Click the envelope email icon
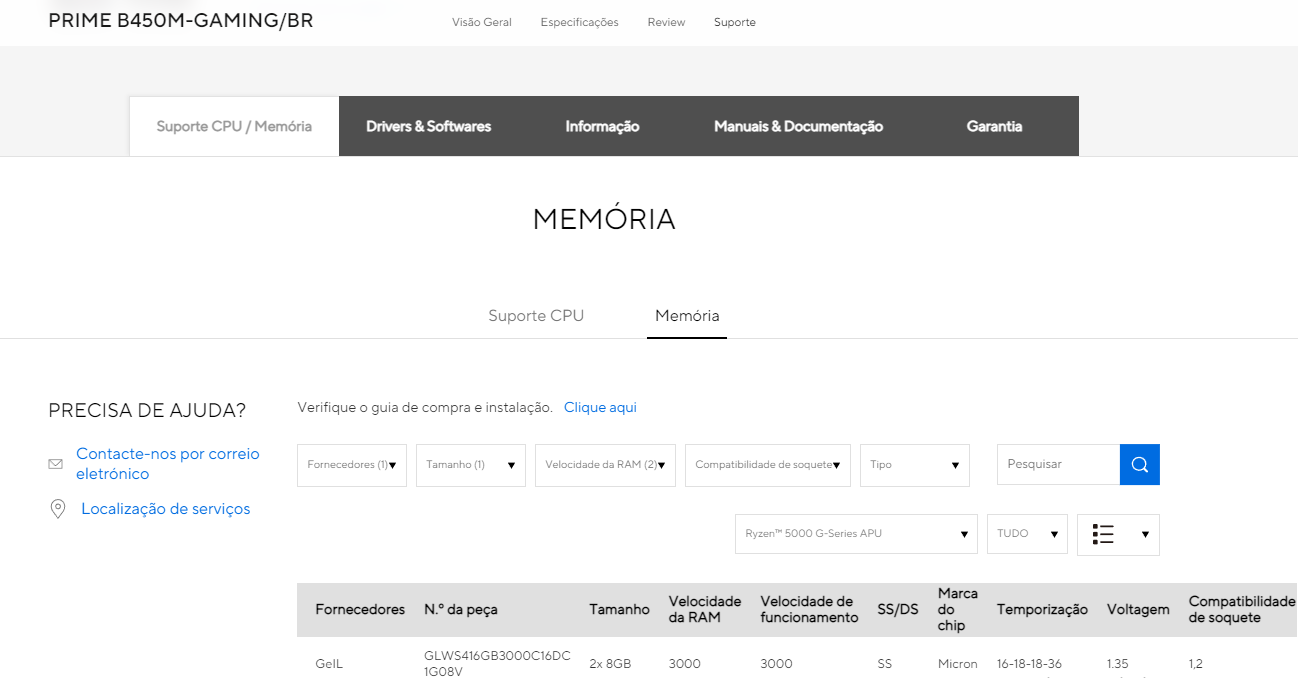The image size is (1298, 678). [x=56, y=464]
